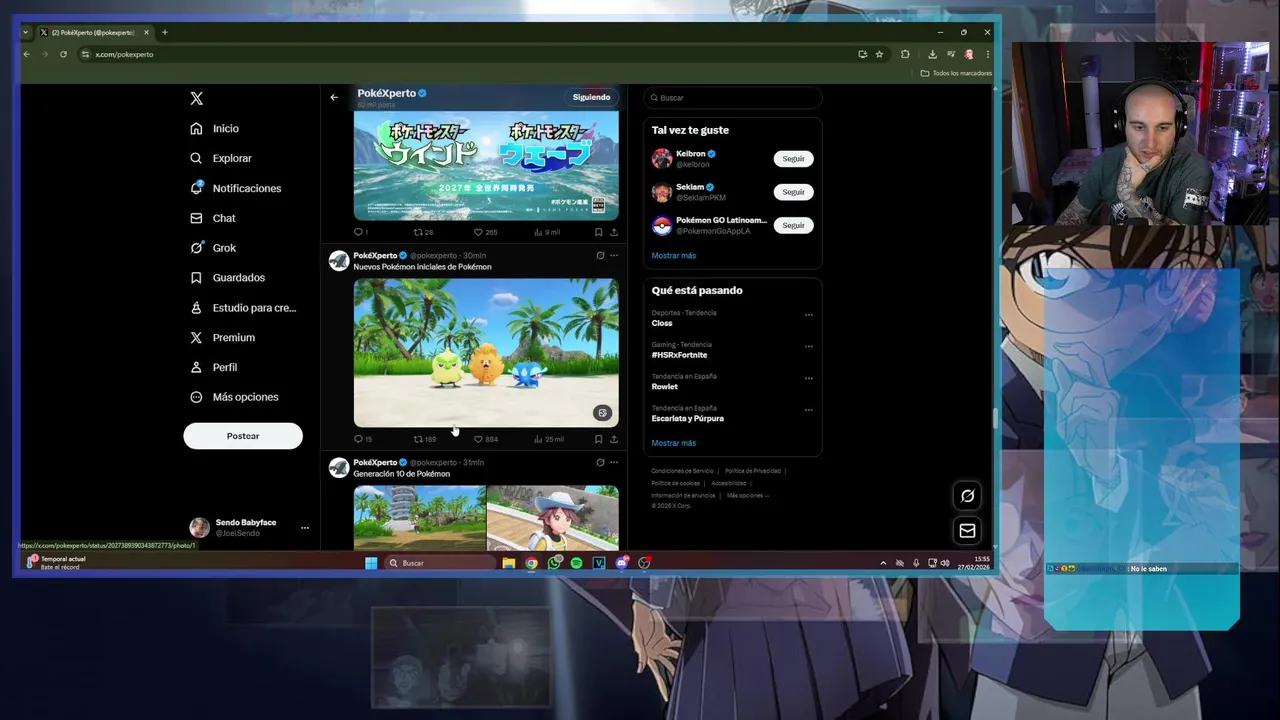Viewport: 1280px width, 720px height.
Task: Click Grok icon on the 30min post
Action: [x=600, y=255]
